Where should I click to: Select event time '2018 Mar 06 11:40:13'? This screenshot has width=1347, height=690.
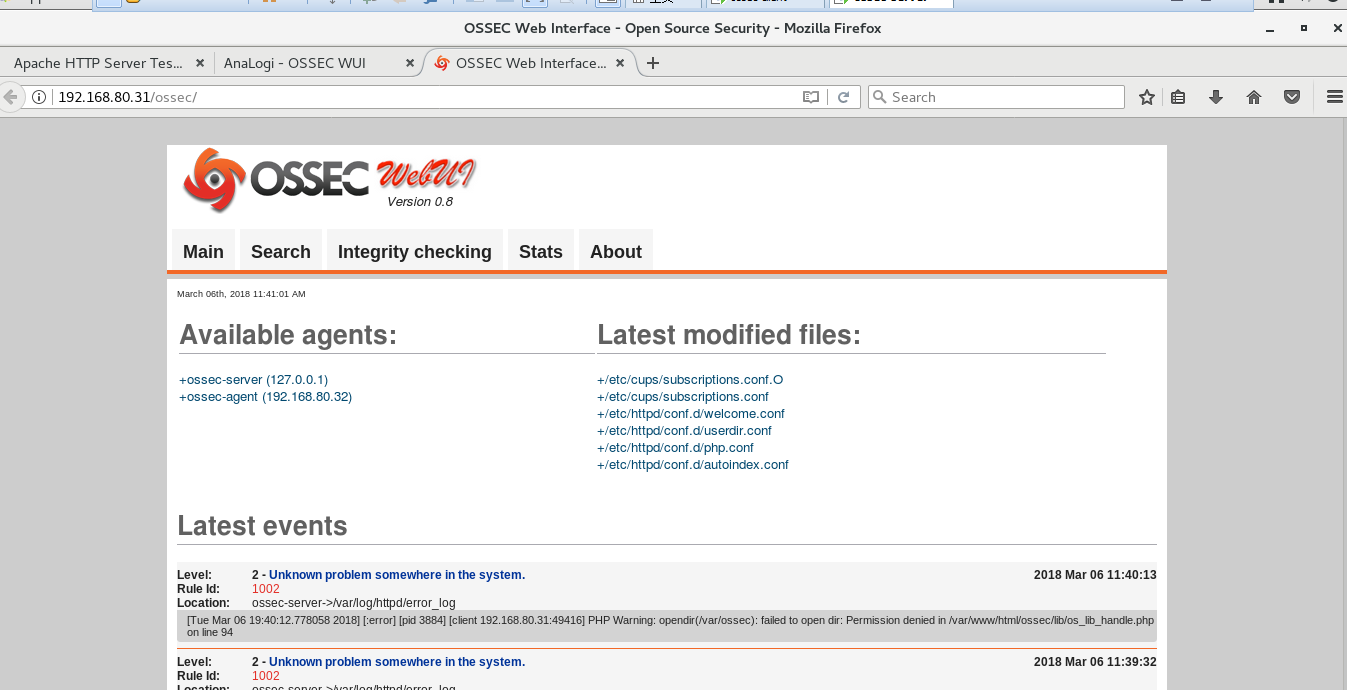pyautogui.click(x=1095, y=575)
